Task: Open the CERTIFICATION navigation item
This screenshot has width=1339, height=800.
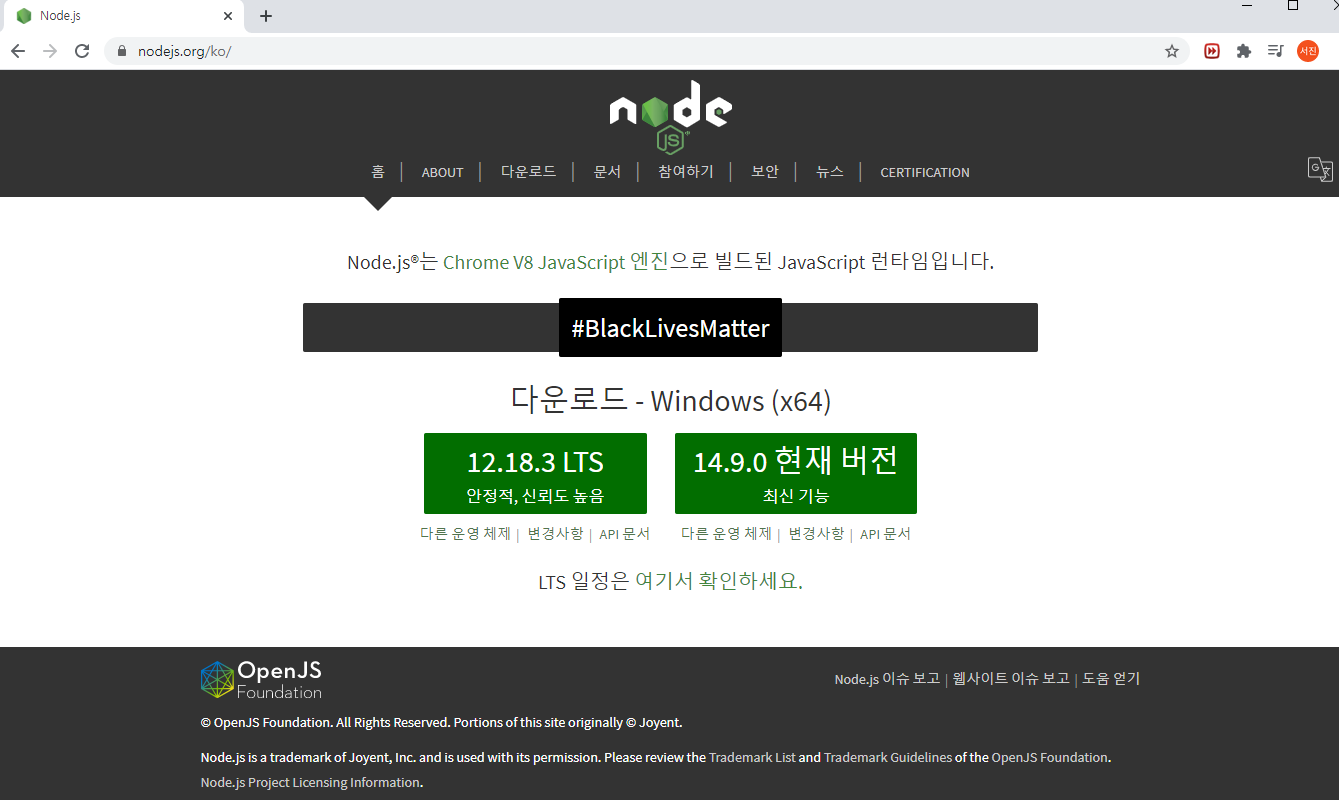Action: point(925,172)
